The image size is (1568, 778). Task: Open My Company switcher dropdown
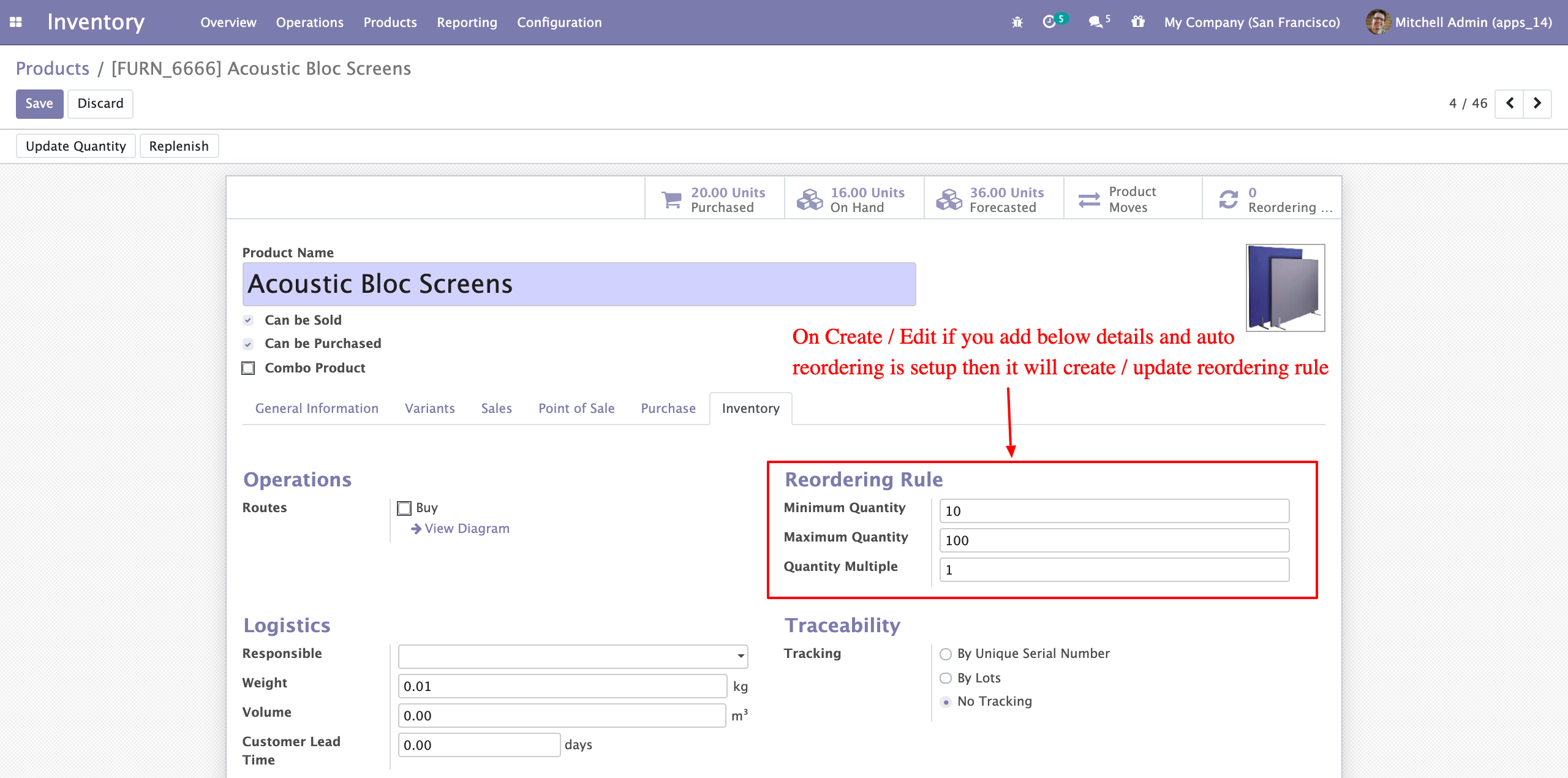click(x=1252, y=22)
